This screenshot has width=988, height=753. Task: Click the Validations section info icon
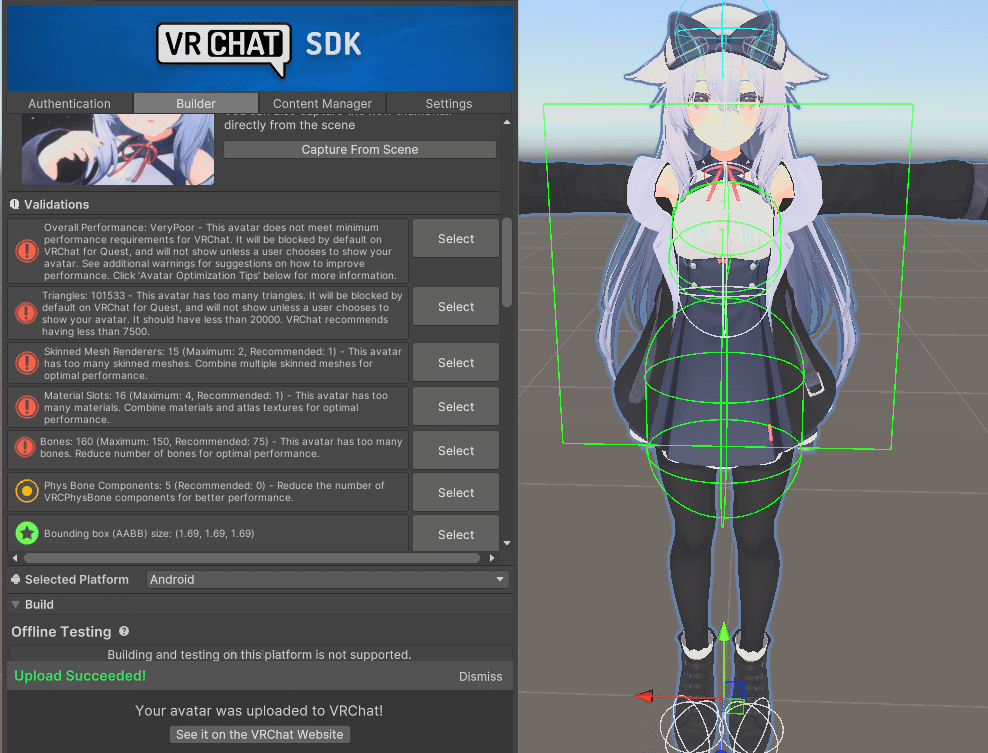pos(14,204)
